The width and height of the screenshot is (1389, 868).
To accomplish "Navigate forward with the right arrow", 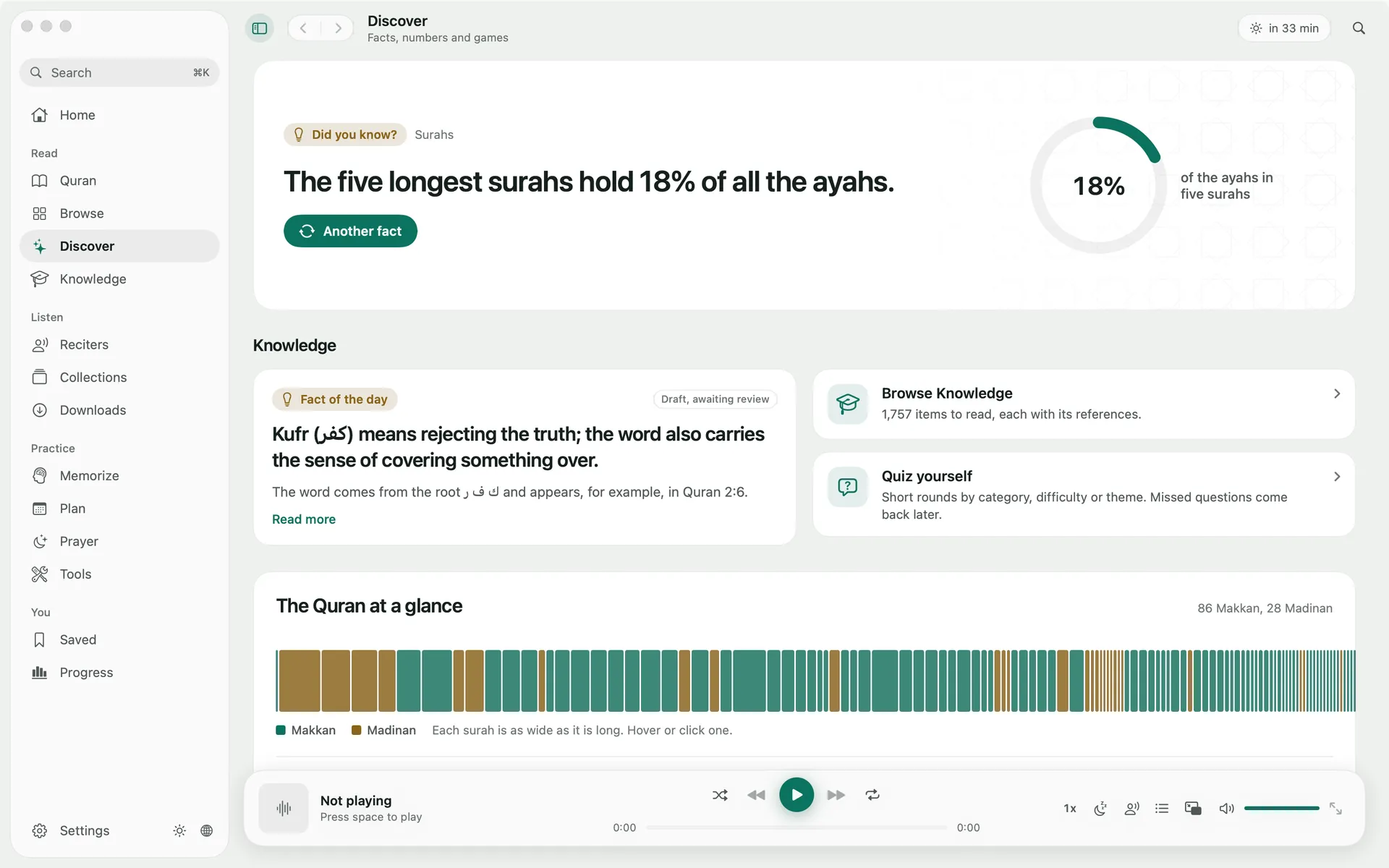I will pos(338,28).
